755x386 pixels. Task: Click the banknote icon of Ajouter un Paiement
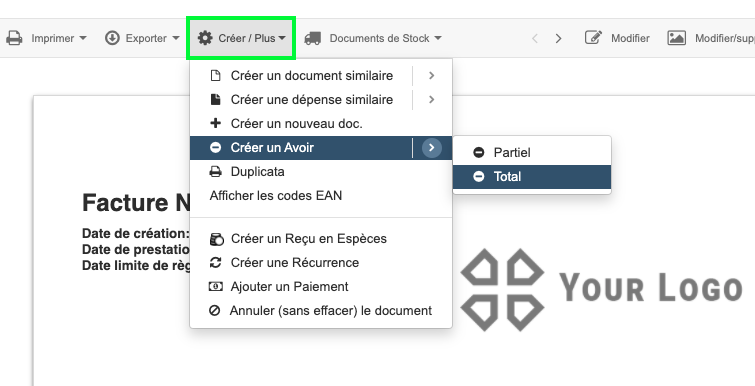(216, 287)
